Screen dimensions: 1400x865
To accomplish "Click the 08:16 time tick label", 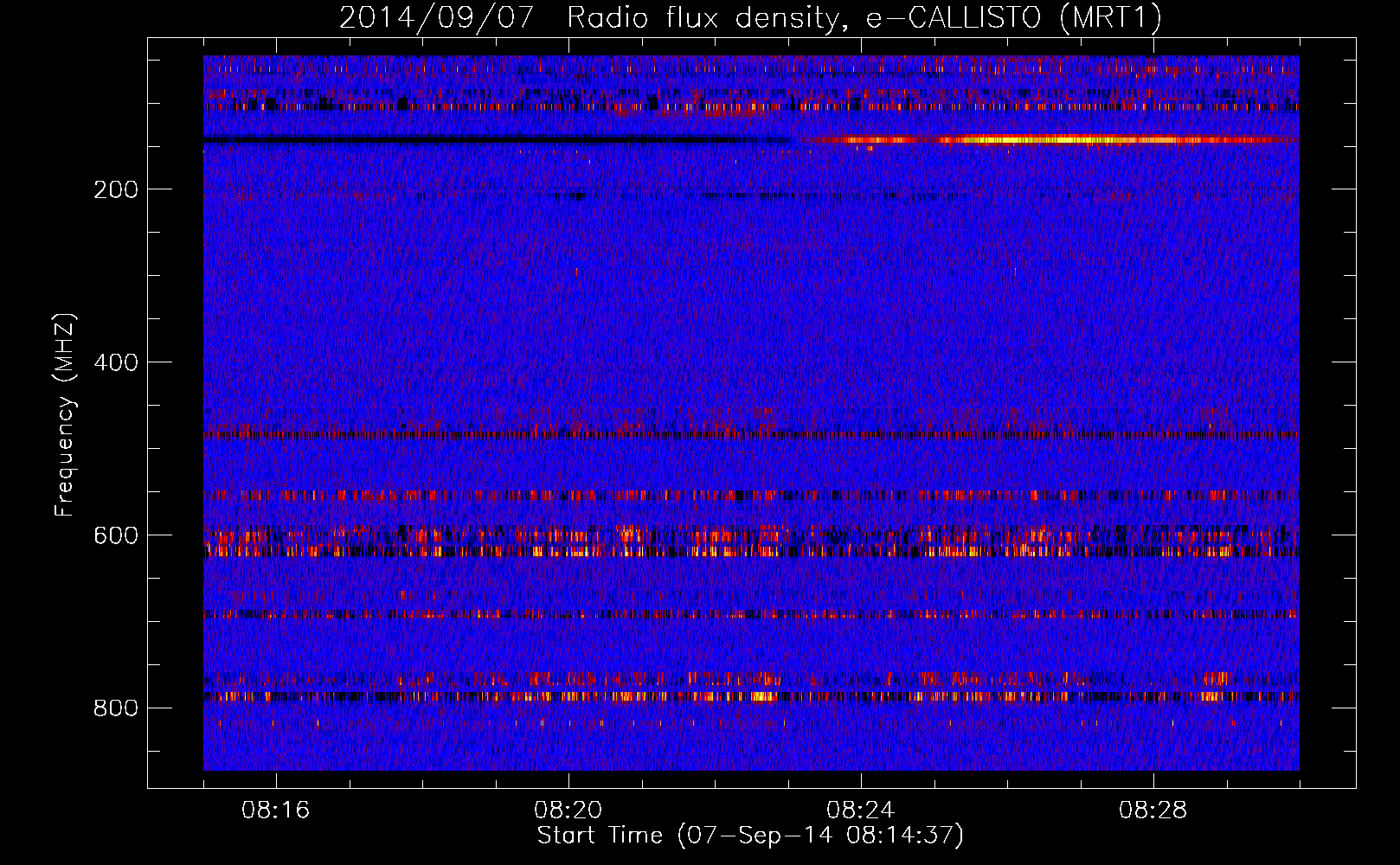I will tap(276, 811).
